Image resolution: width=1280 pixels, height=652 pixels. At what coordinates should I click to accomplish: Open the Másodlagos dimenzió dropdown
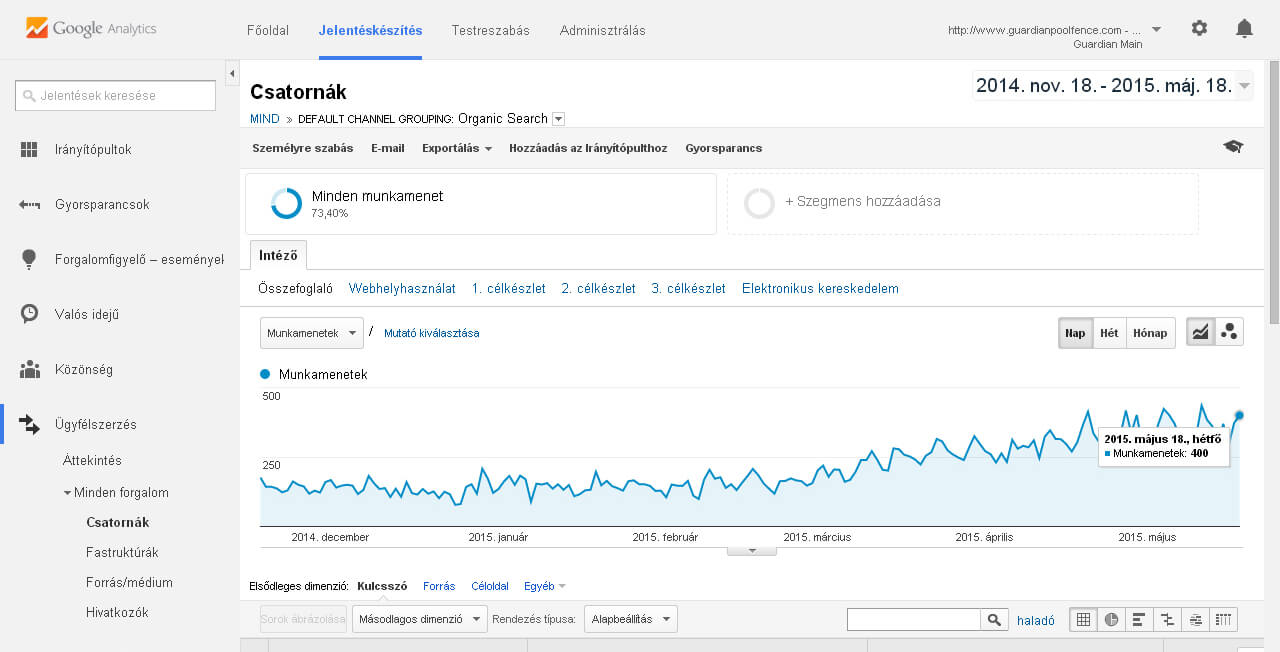click(x=422, y=619)
